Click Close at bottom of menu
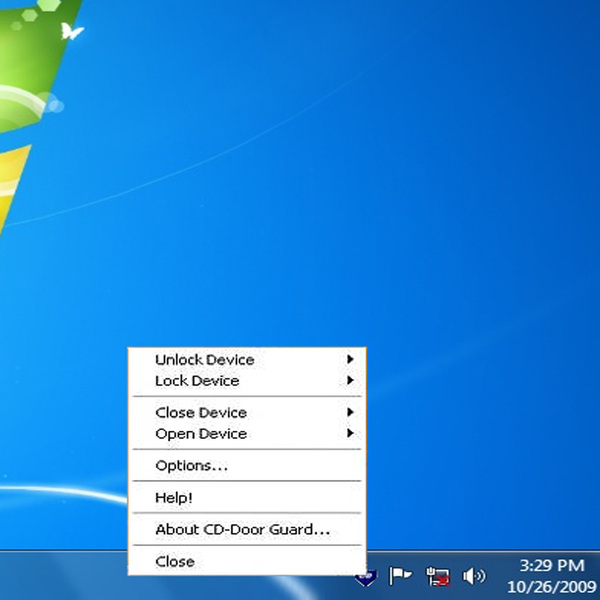 pyautogui.click(x=247, y=561)
